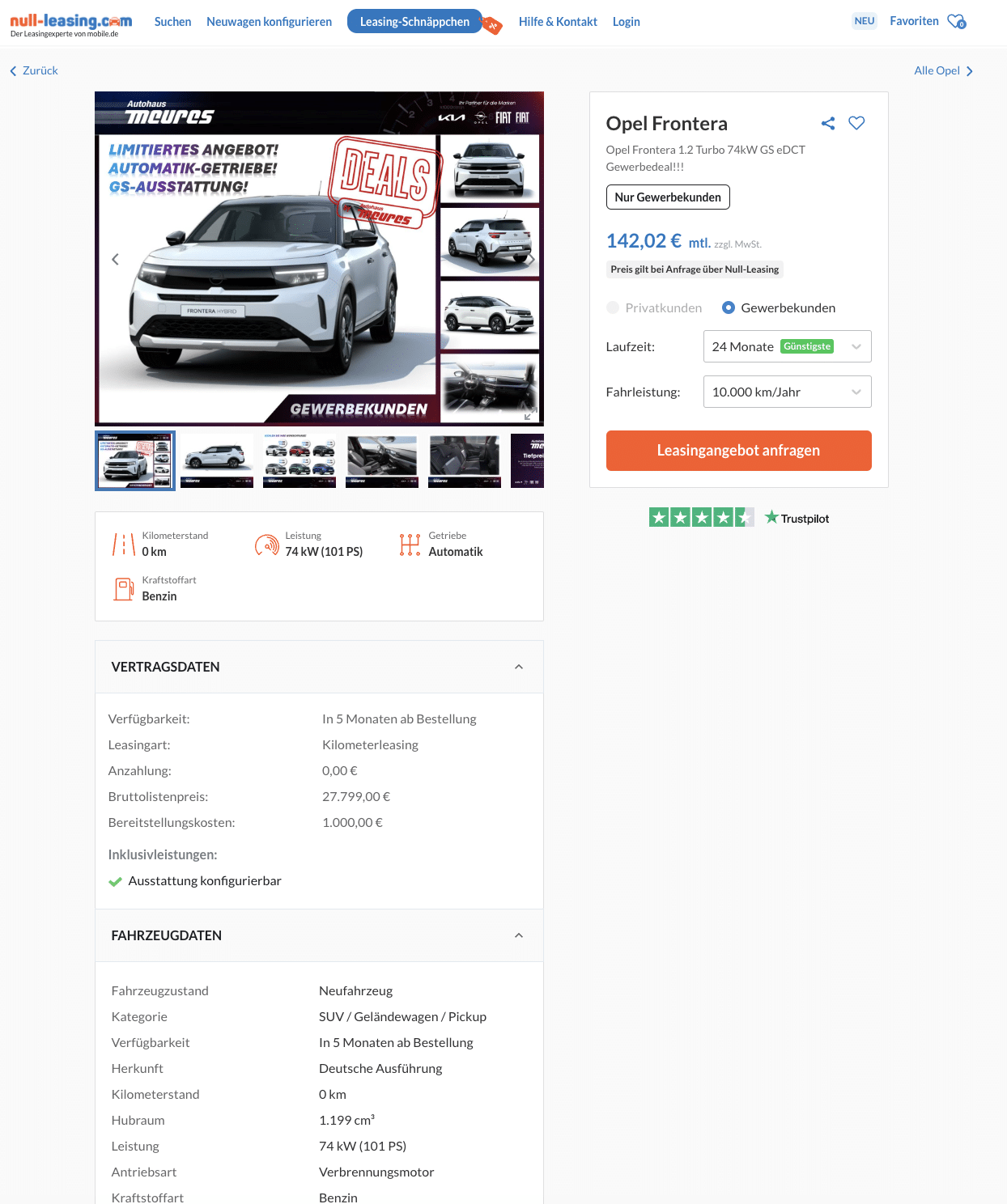The height and width of the screenshot is (1204, 1007).
Task: Click the Trustpilot star rating
Action: (701, 517)
